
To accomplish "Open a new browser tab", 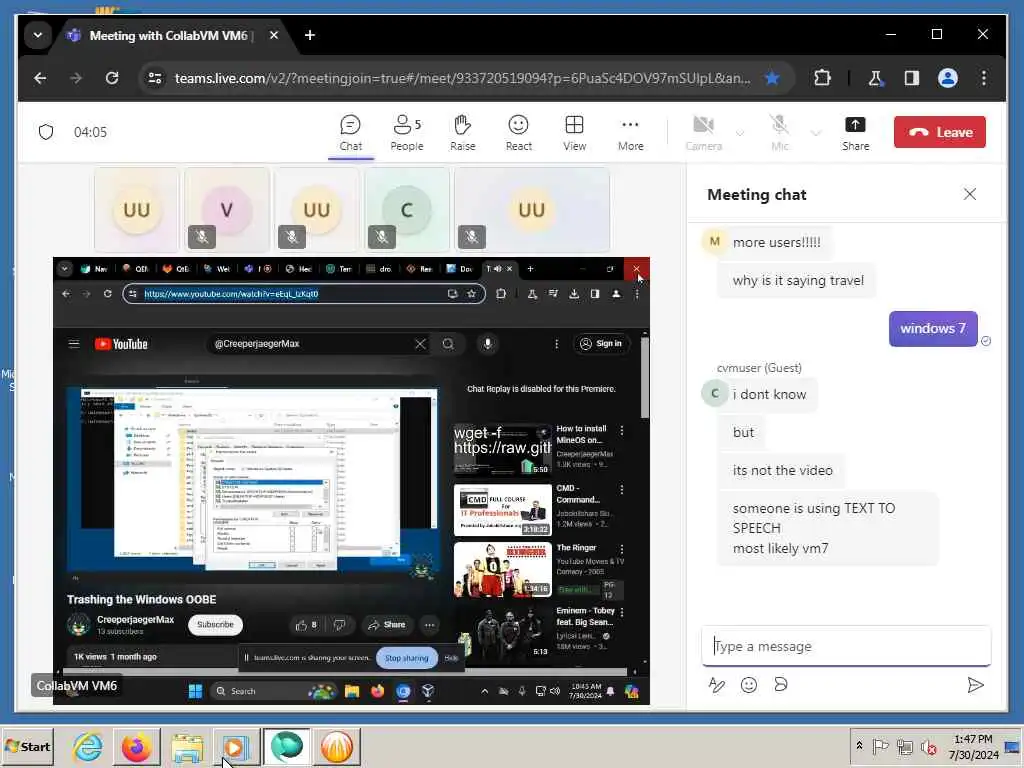I will pyautogui.click(x=310, y=35).
